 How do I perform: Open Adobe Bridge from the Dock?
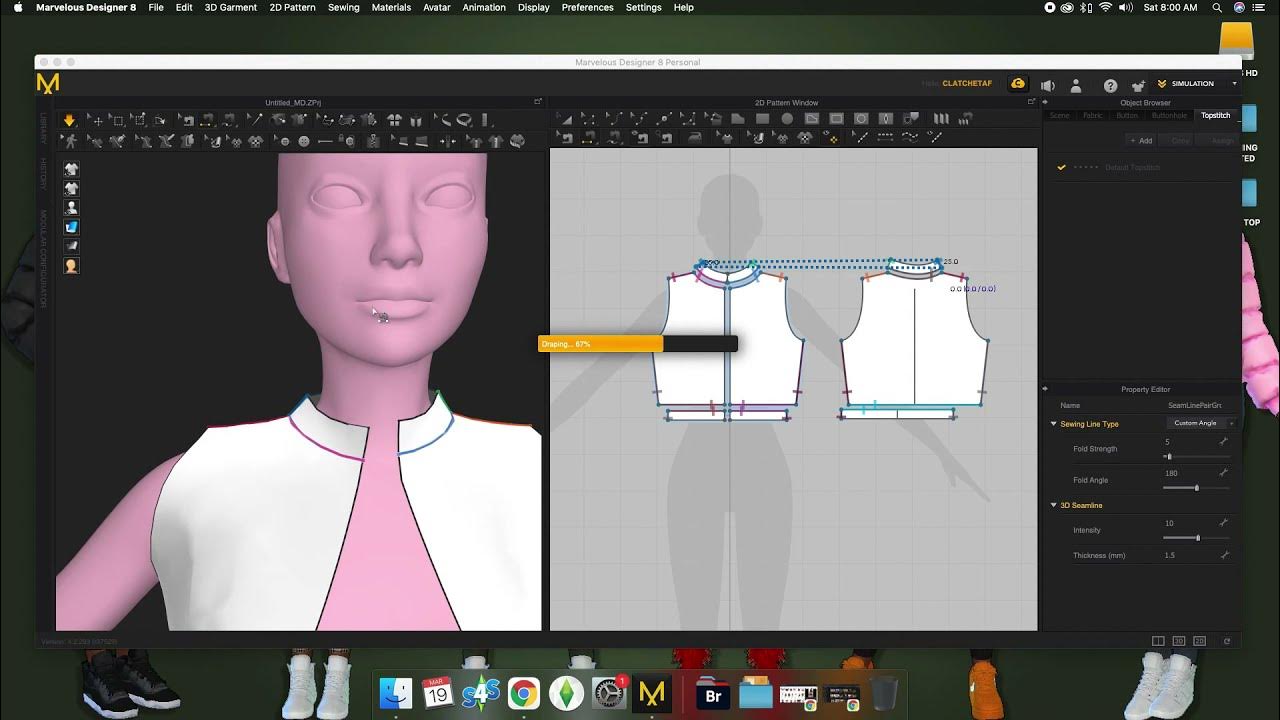point(713,693)
